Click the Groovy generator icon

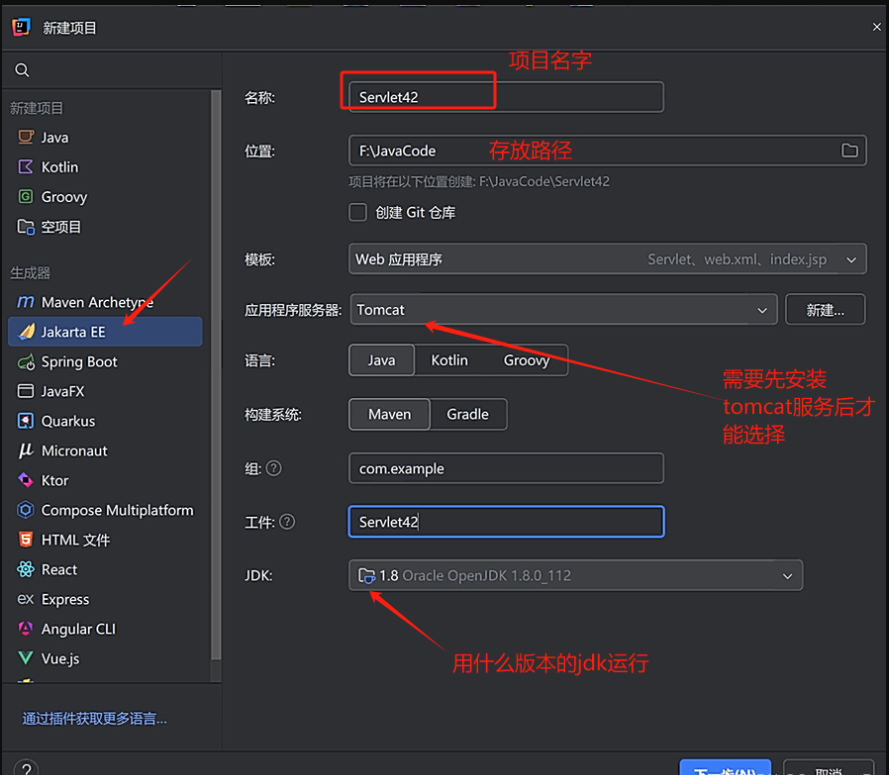(x=26, y=197)
